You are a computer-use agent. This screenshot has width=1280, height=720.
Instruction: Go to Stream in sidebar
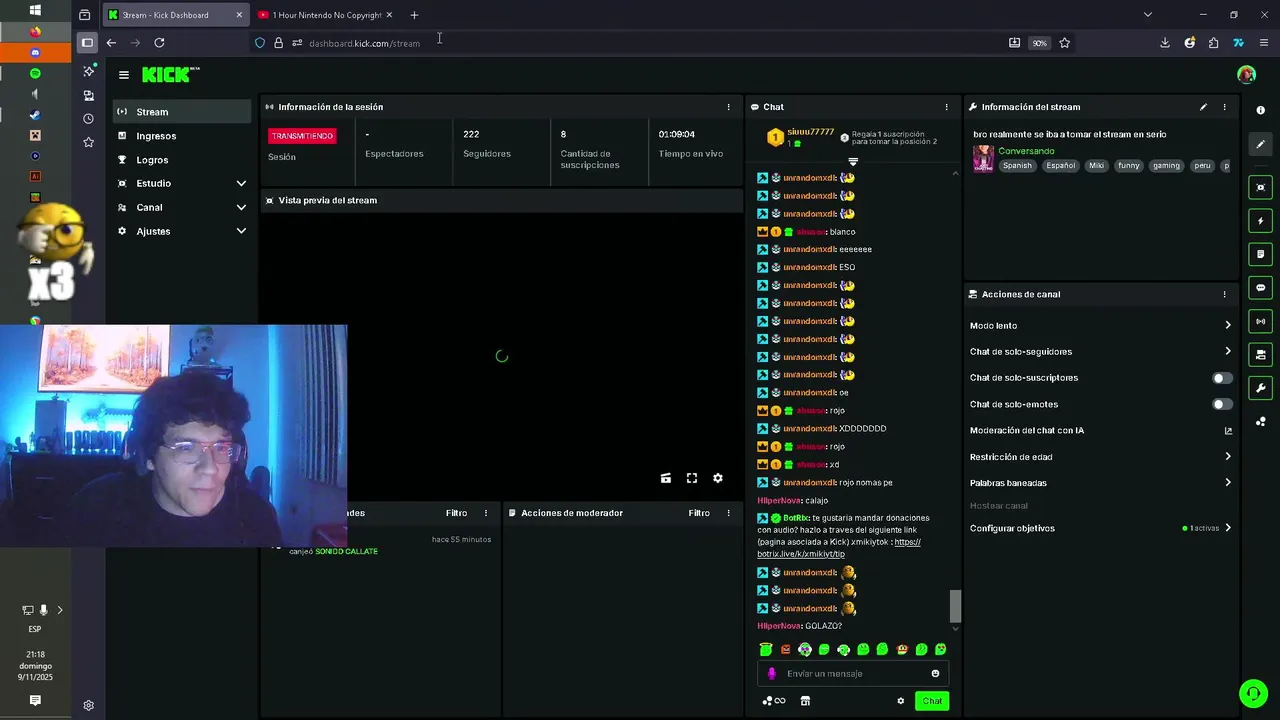tap(182, 112)
